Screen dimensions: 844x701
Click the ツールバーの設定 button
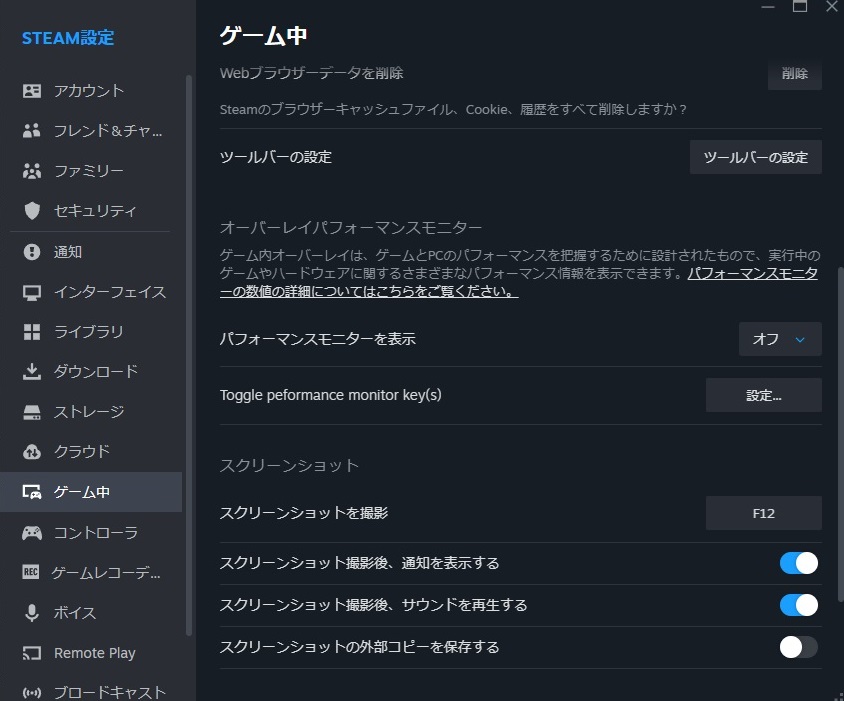(755, 157)
